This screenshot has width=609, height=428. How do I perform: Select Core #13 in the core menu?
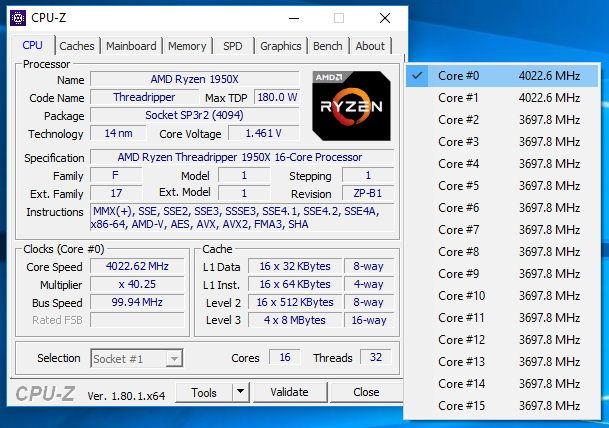tap(502, 362)
